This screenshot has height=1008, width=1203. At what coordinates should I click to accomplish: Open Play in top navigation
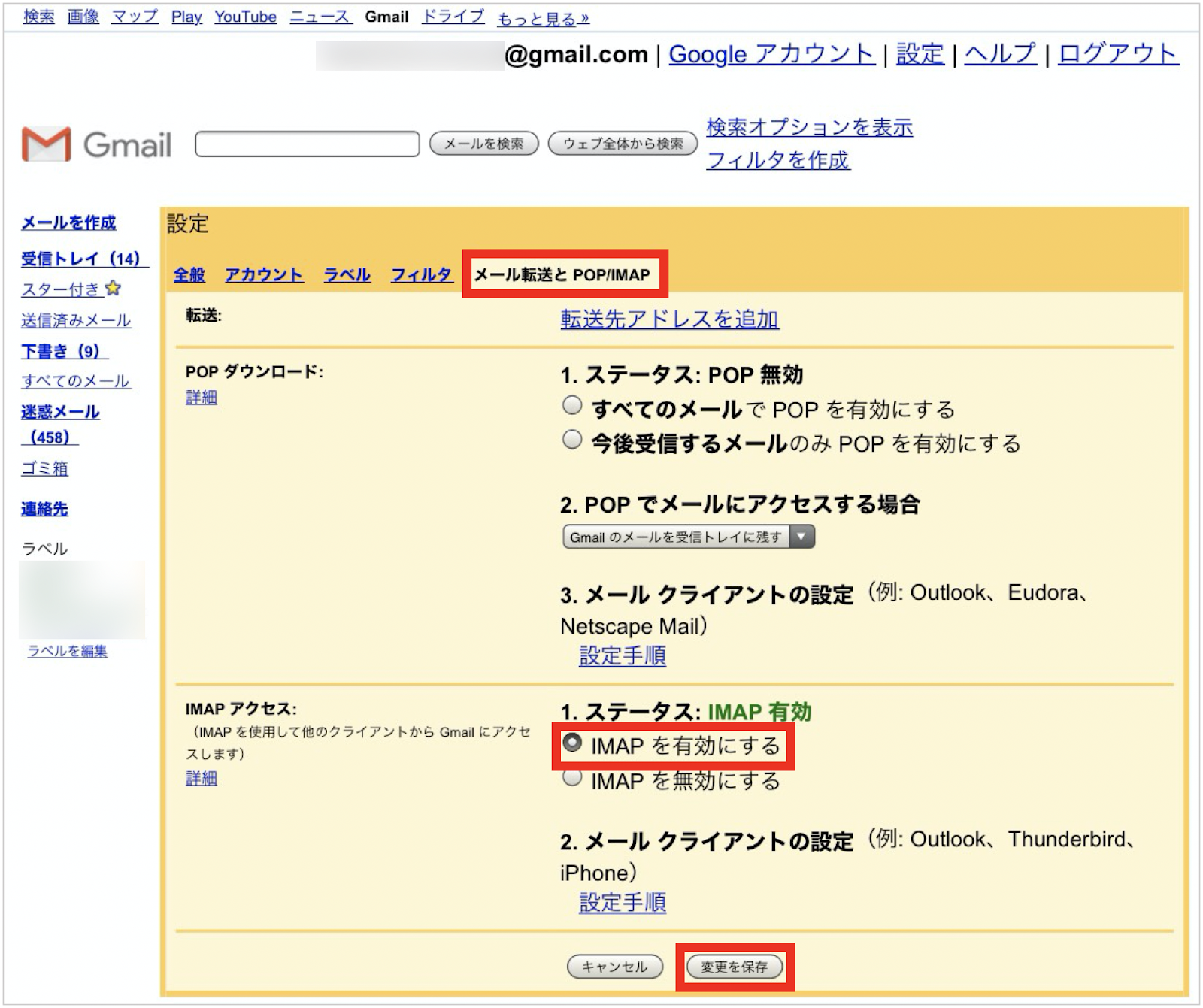click(x=186, y=17)
